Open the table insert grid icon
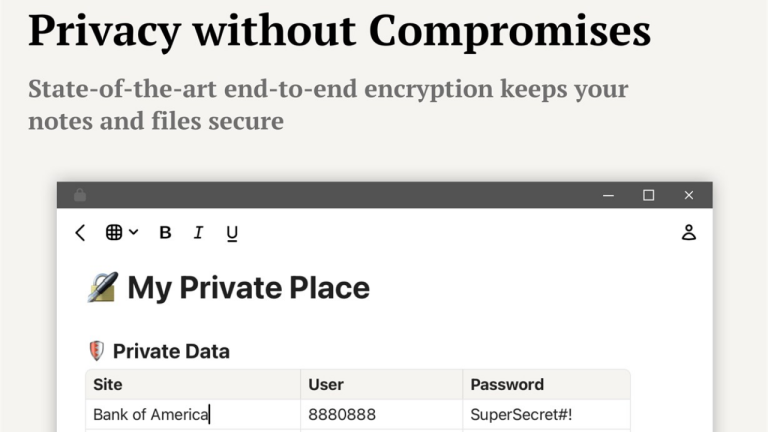This screenshot has height=432, width=768. [114, 232]
